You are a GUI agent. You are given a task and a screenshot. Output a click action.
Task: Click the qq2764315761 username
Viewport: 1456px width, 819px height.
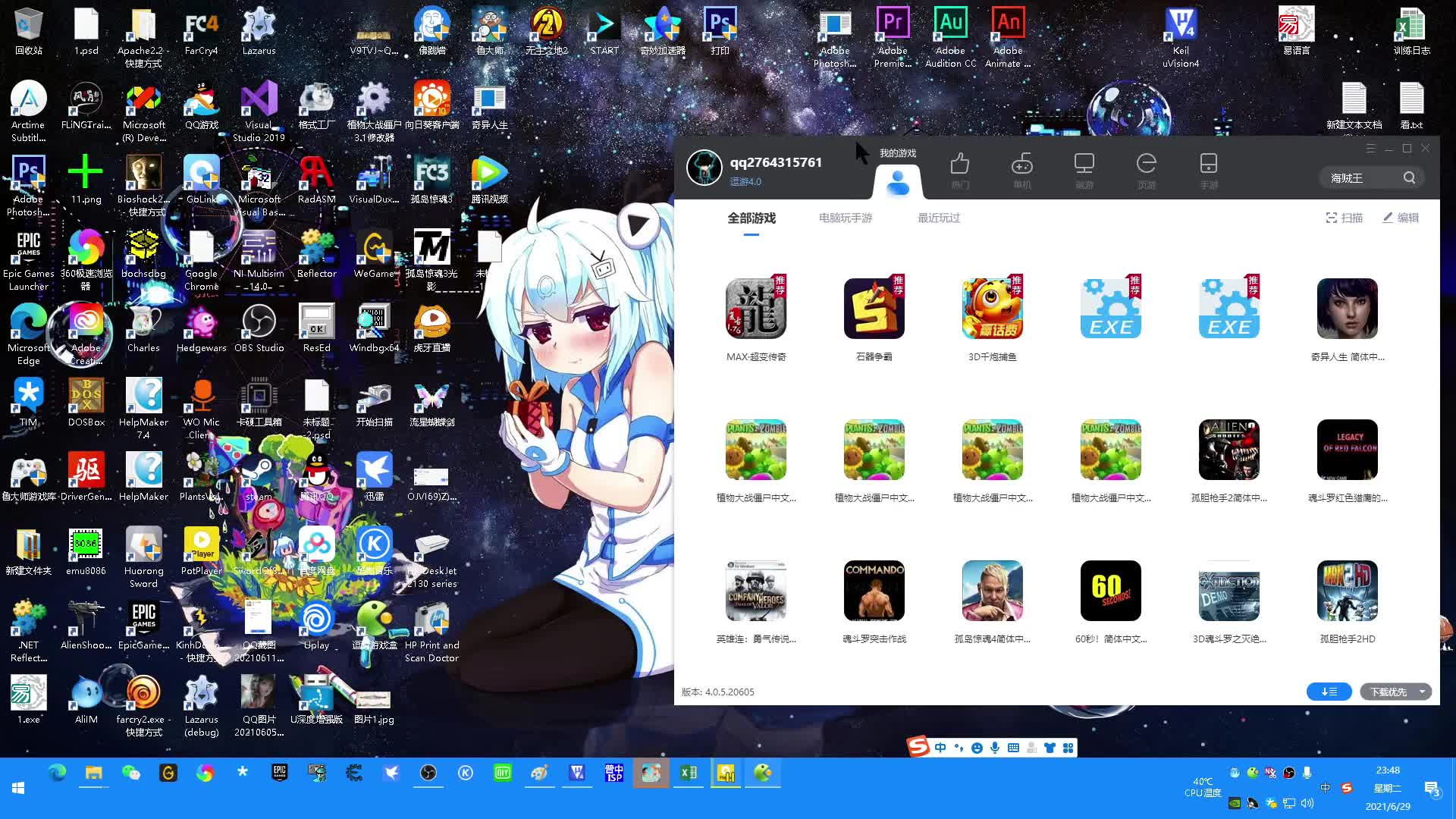point(776,162)
